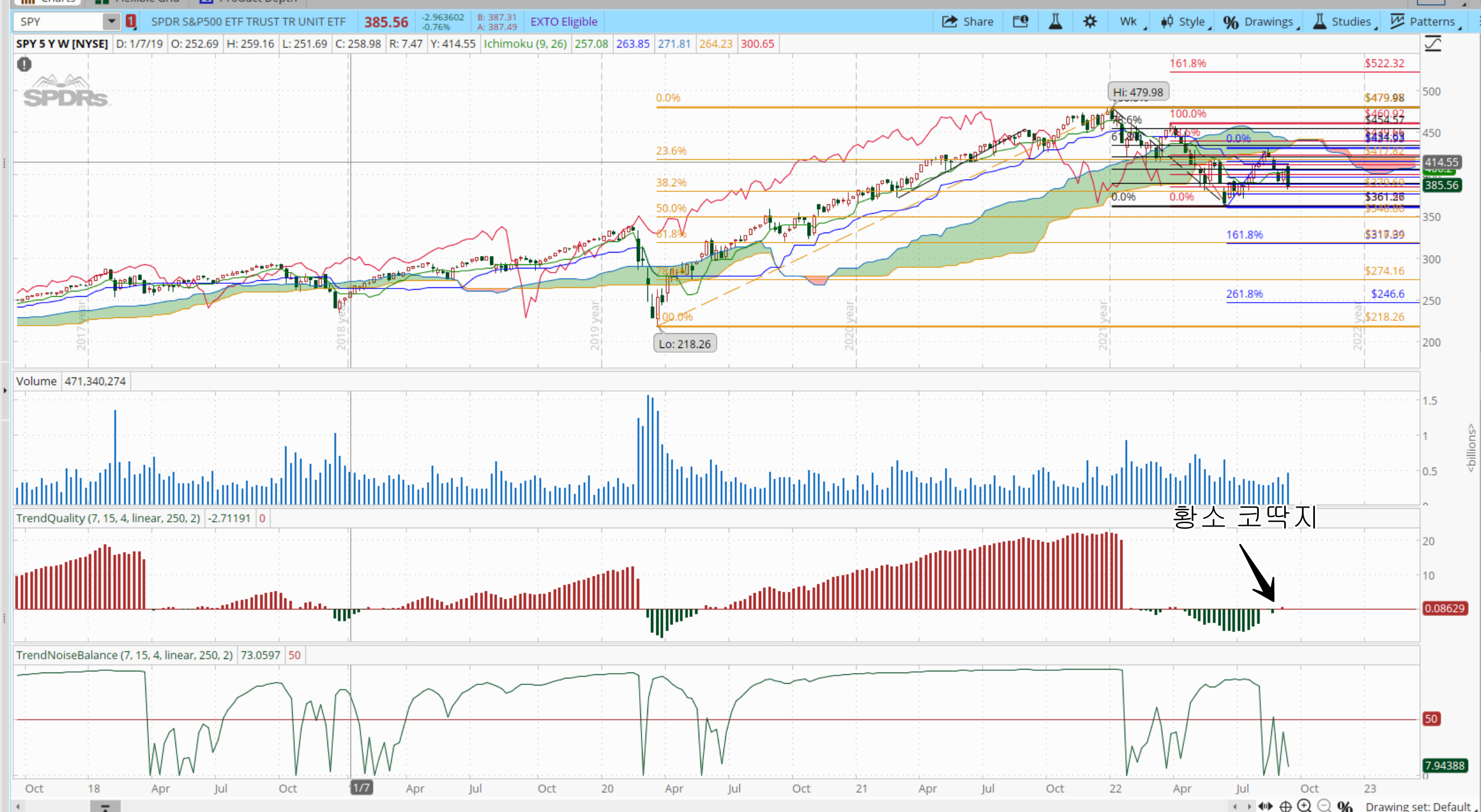Click the zoom in magnifier icon
Viewport: 1481px width, 812px height.
pos(1305,806)
